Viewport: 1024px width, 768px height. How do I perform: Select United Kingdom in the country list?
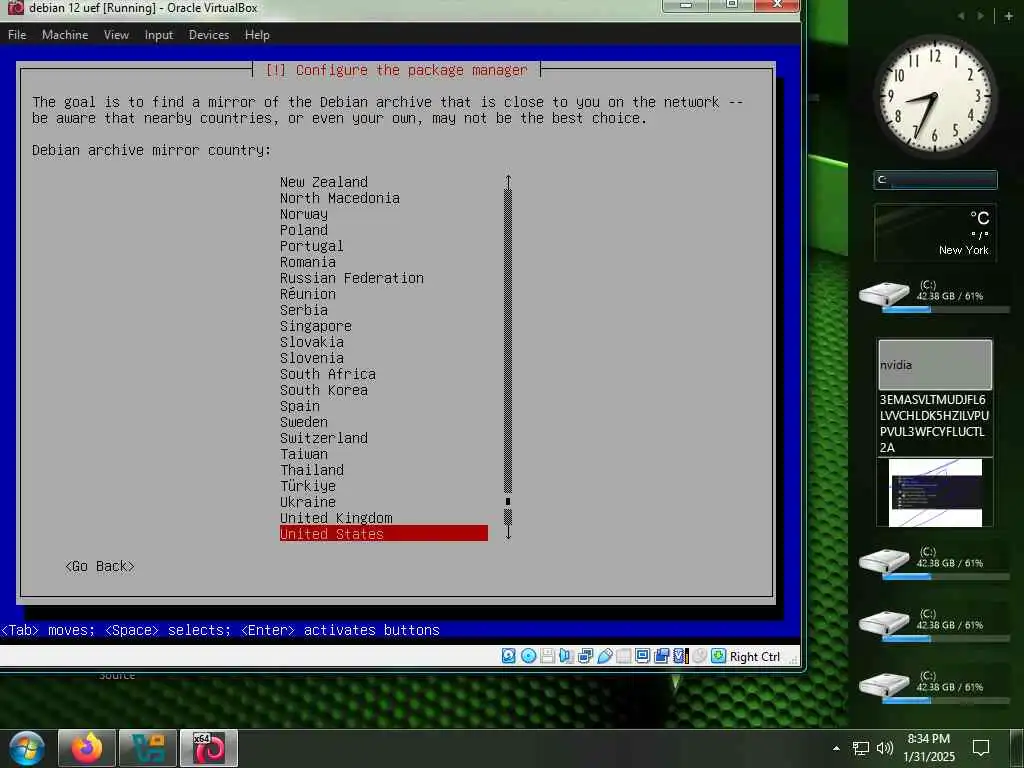tap(336, 518)
